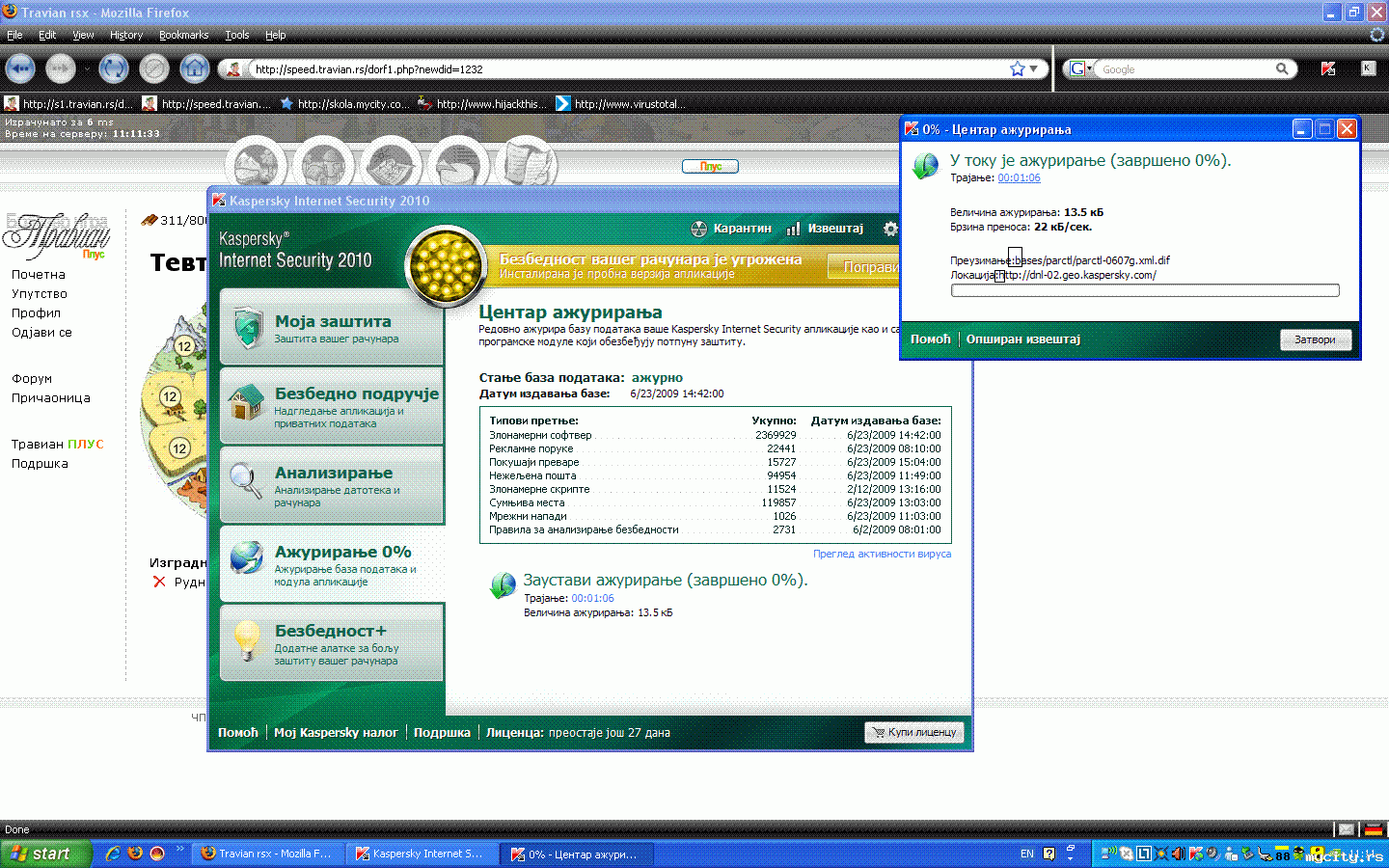Select the Моја заштита section in Kaspersky

[332, 327]
